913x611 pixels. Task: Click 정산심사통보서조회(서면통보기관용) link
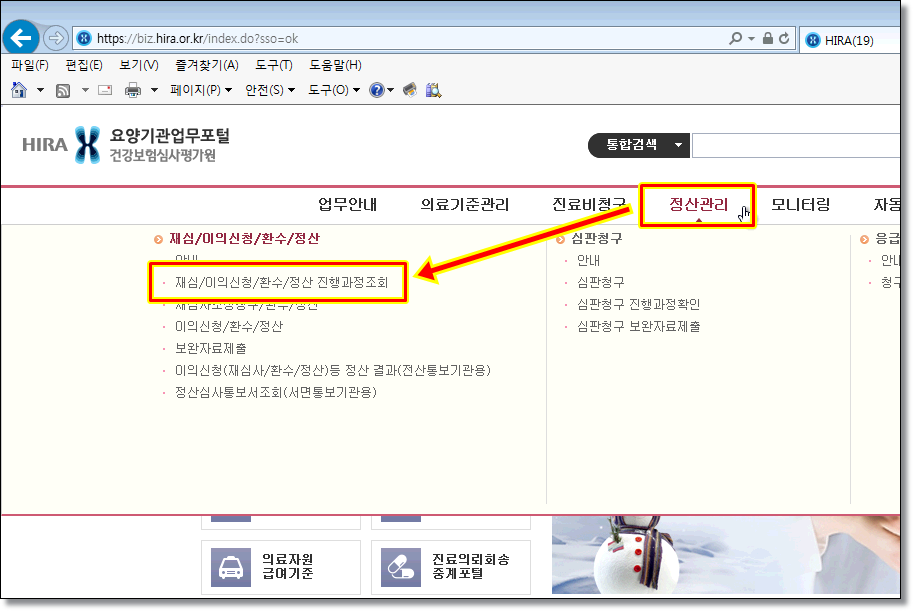pos(275,392)
